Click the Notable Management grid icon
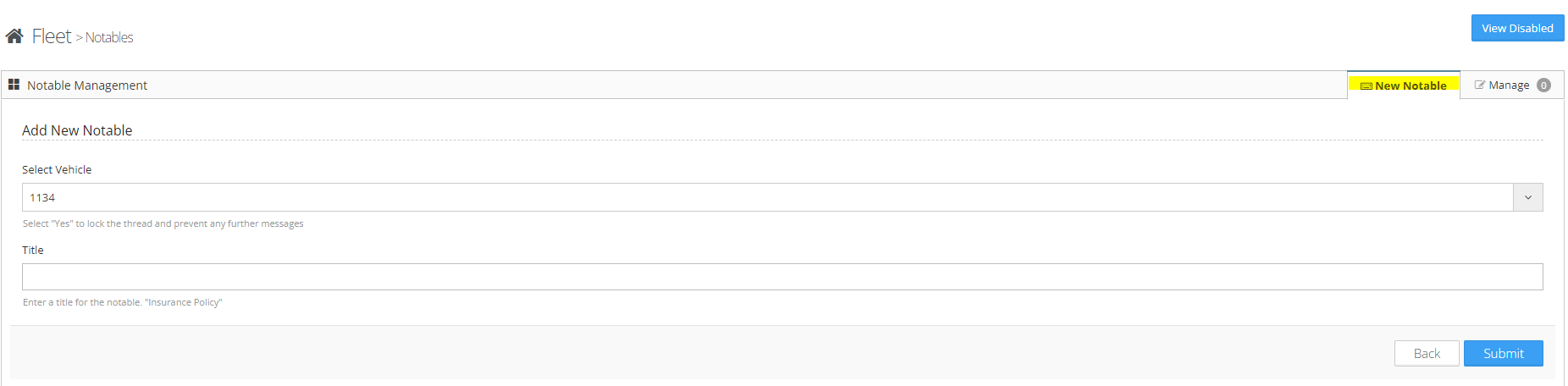 pos(14,85)
